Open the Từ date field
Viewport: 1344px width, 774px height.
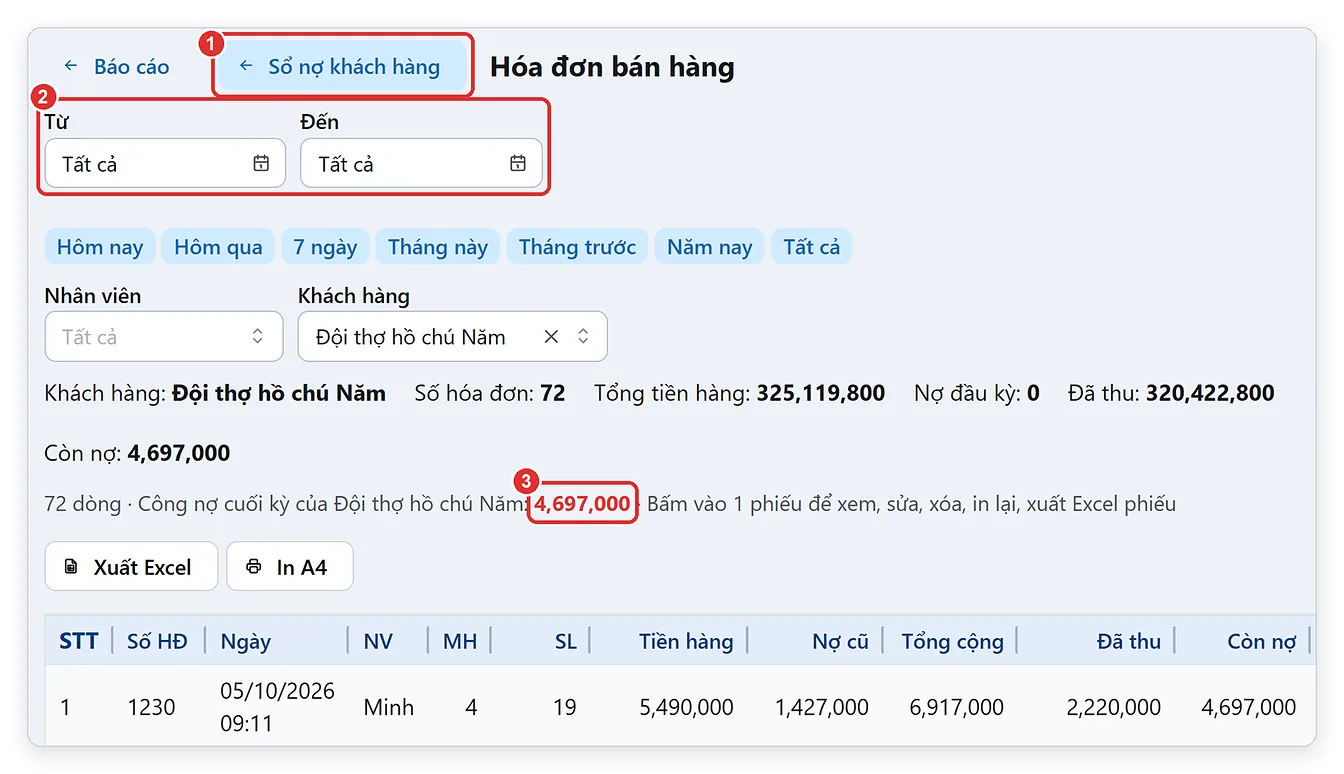[x=165, y=163]
